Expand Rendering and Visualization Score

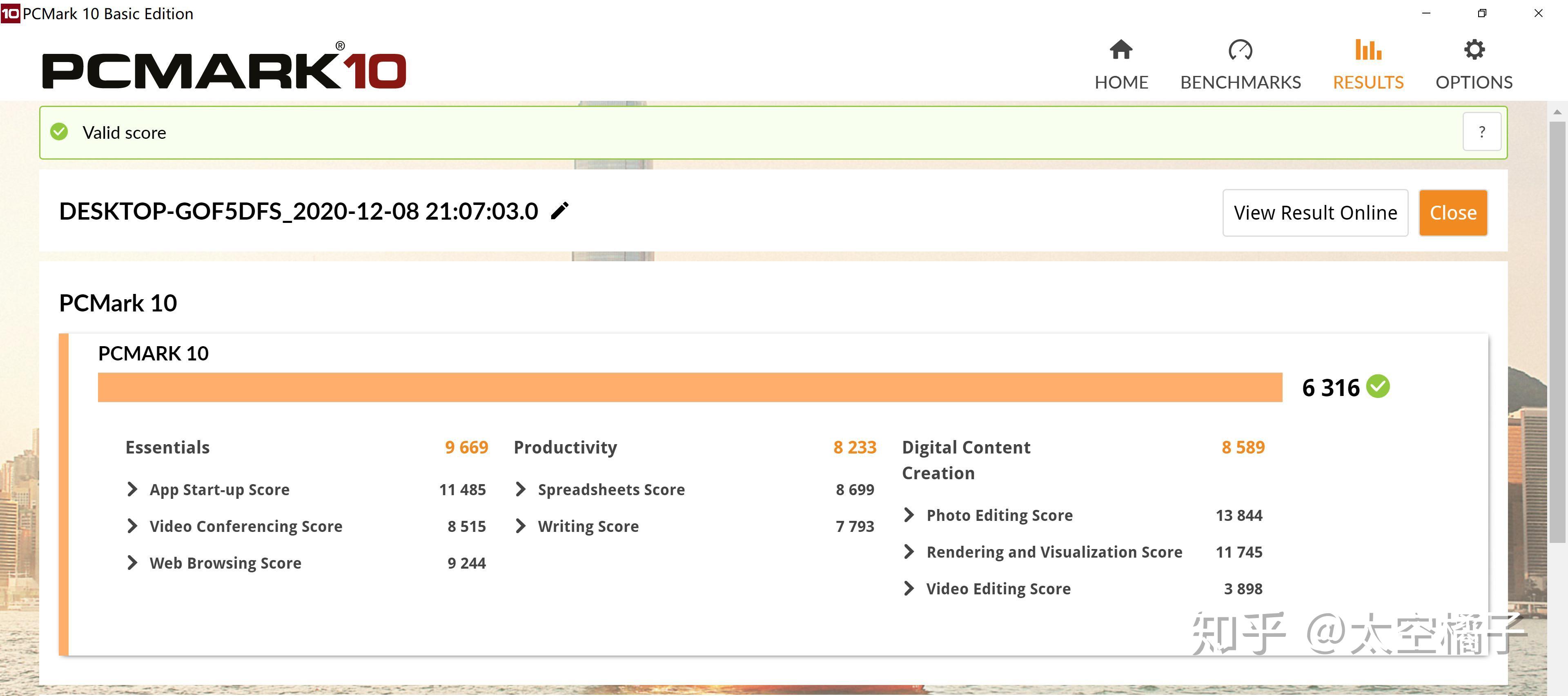click(x=909, y=552)
